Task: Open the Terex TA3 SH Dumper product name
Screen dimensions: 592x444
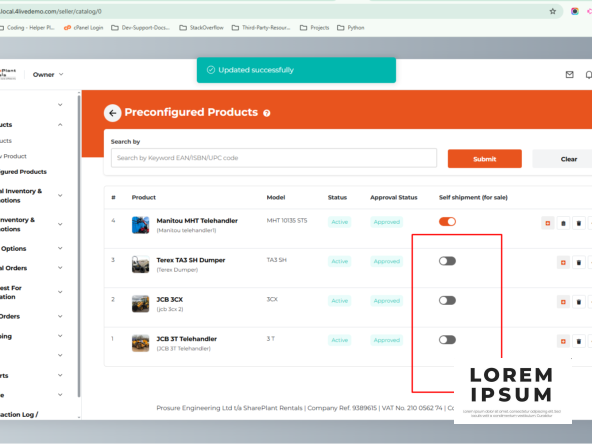Action: (x=191, y=260)
